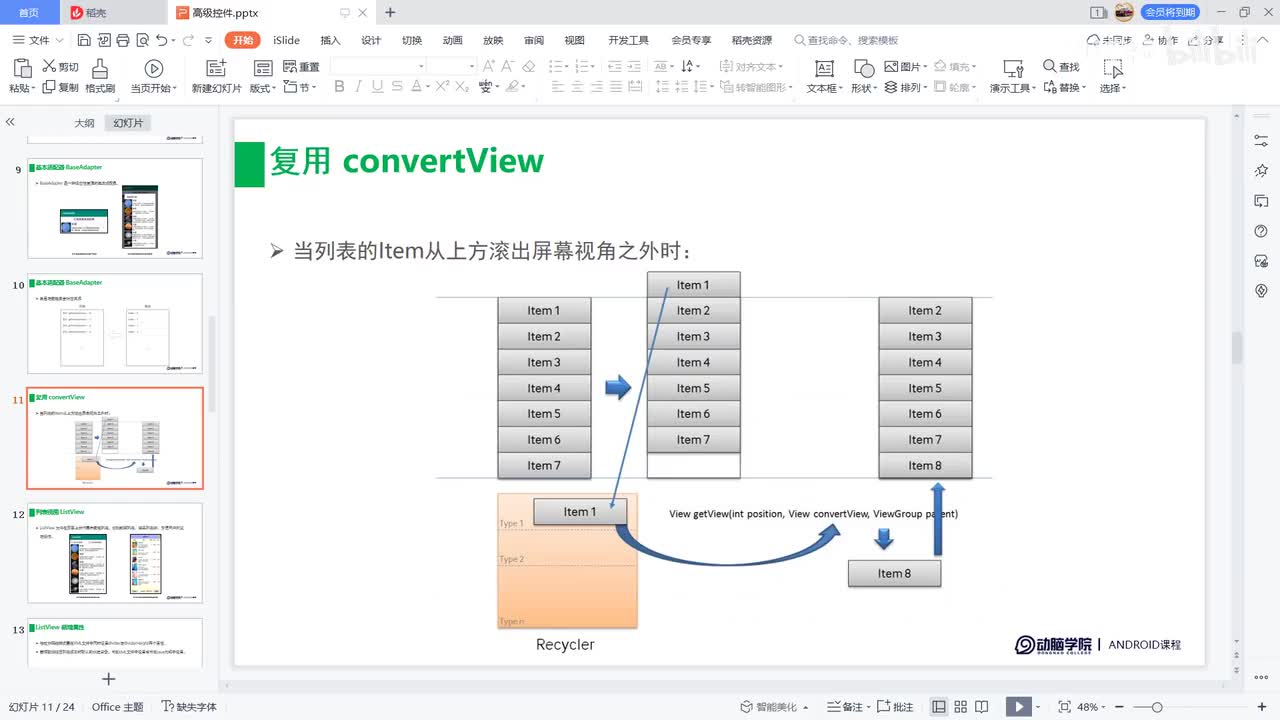Click the Missing Fonts (缺失字体) status button
This screenshot has width=1280, height=720.
coord(189,706)
